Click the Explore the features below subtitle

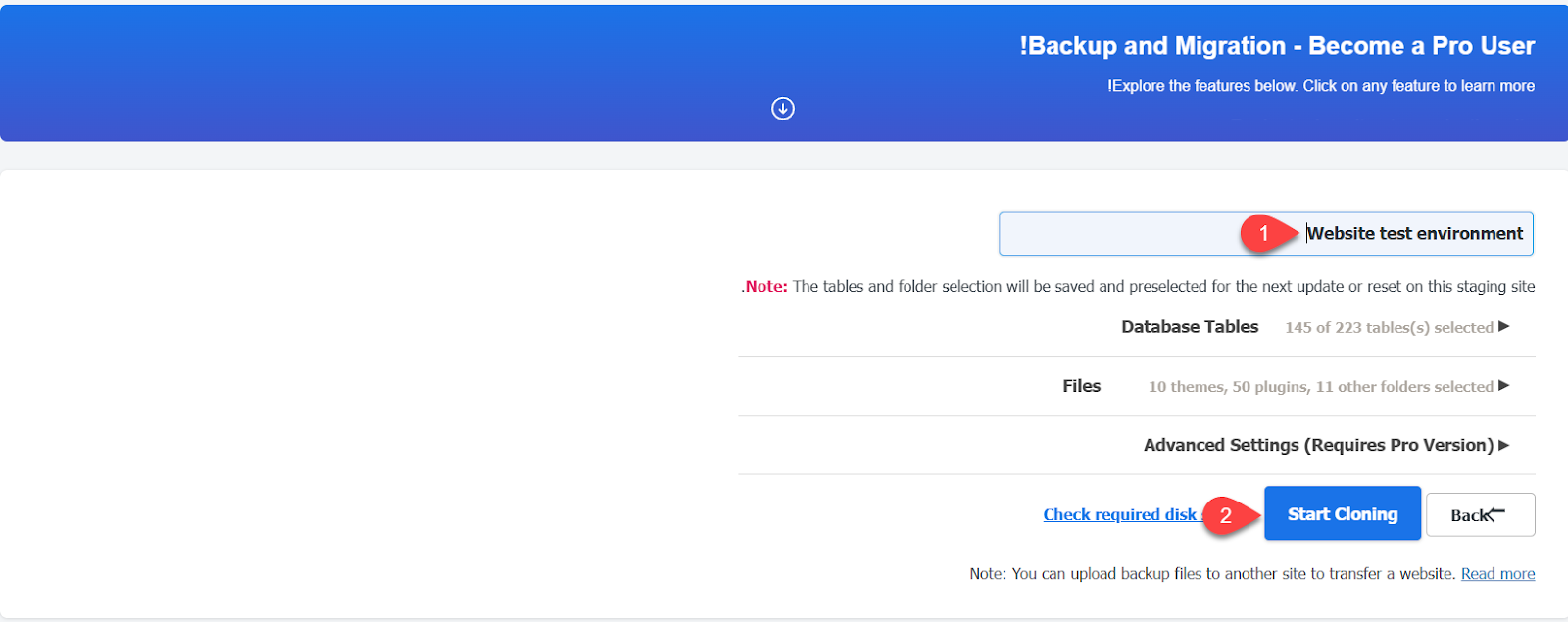pos(1321,86)
